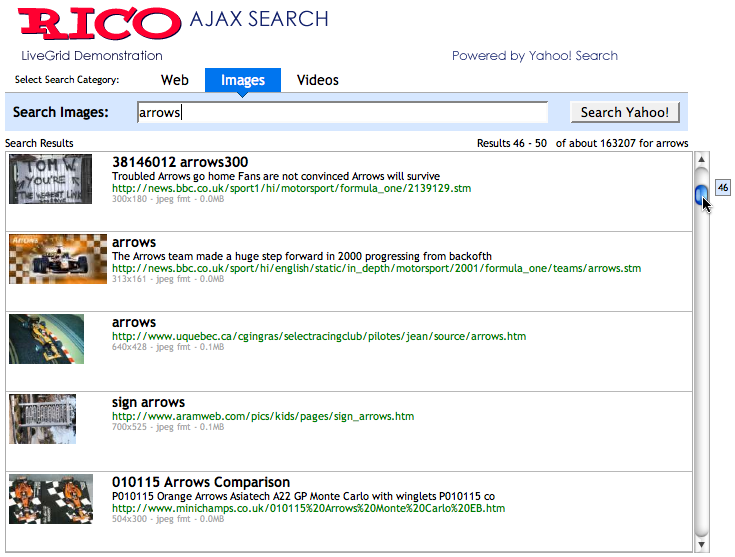Click the 640x428 jpeg size info
This screenshot has height=557, width=735.
pyautogui.click(x=168, y=347)
